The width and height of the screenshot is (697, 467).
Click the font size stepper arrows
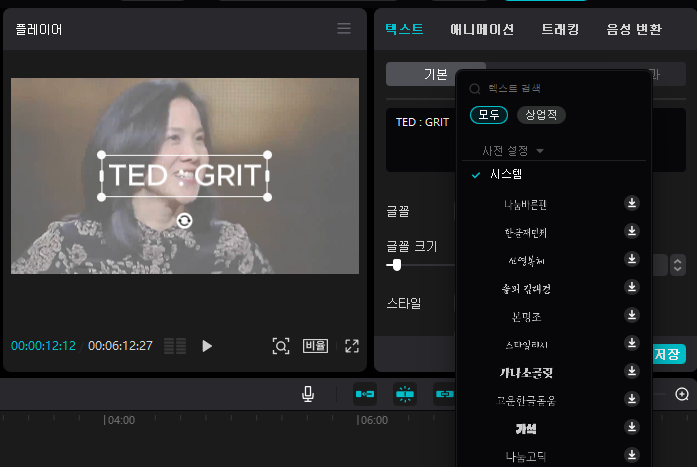pyautogui.click(x=677, y=265)
